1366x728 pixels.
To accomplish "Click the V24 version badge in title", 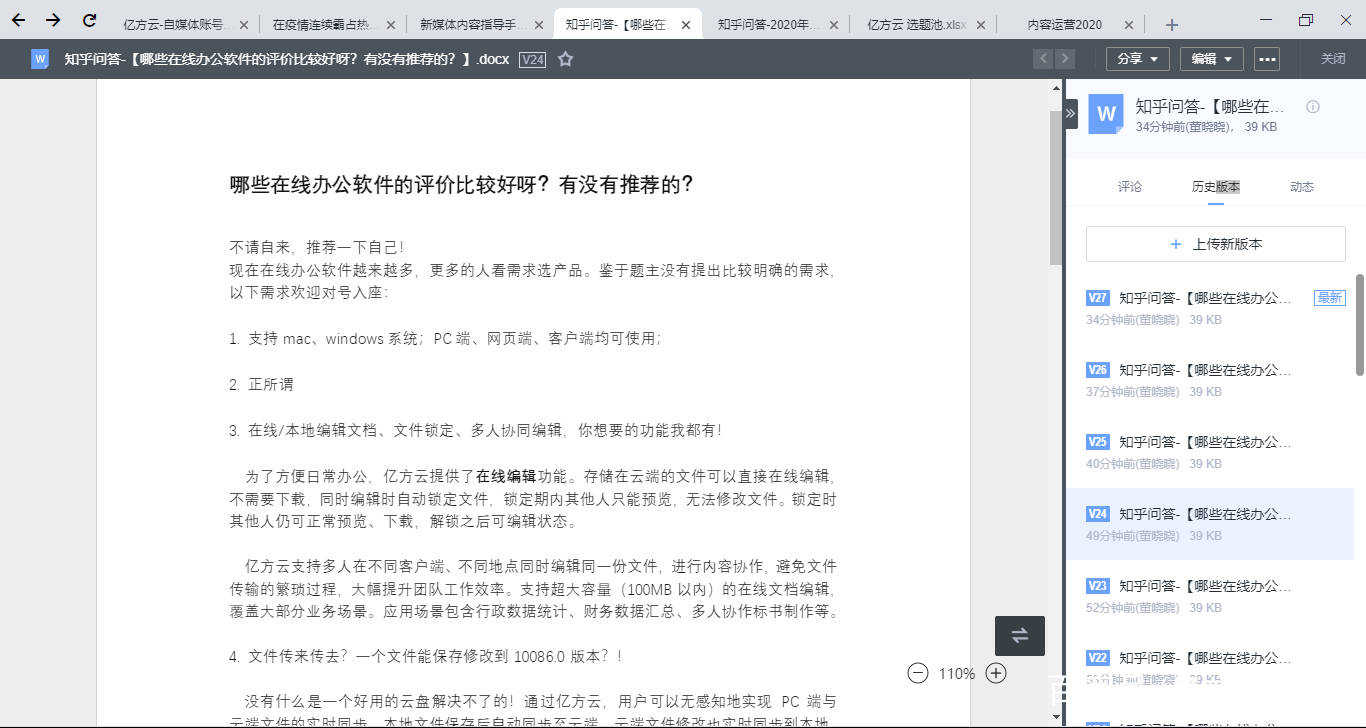I will (533, 59).
